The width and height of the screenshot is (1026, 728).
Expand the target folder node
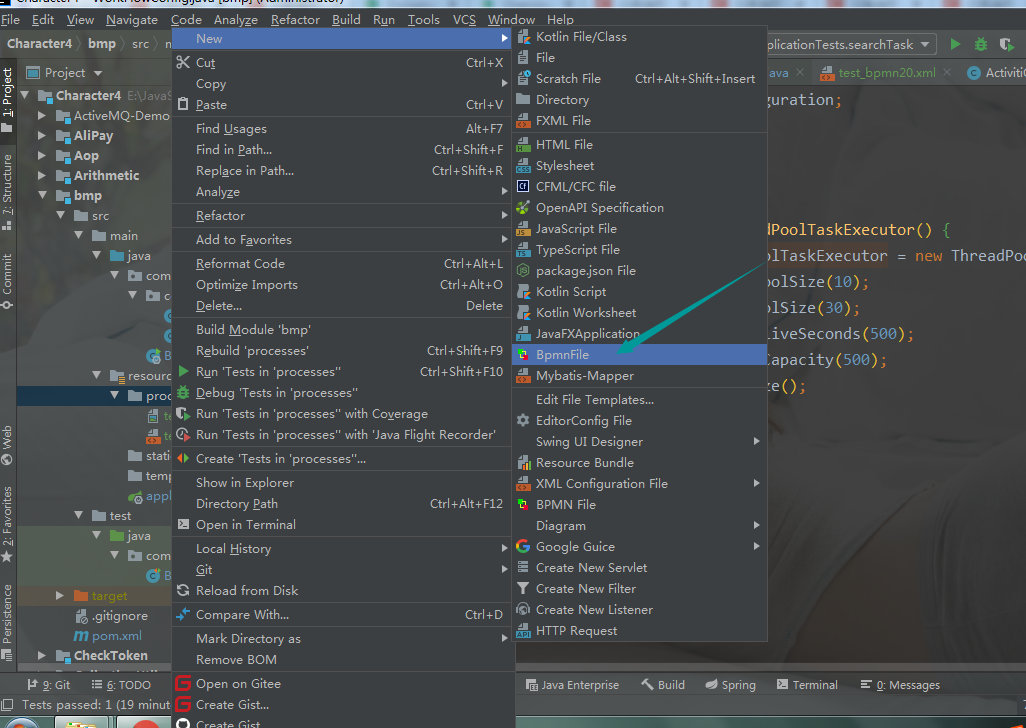point(60,595)
